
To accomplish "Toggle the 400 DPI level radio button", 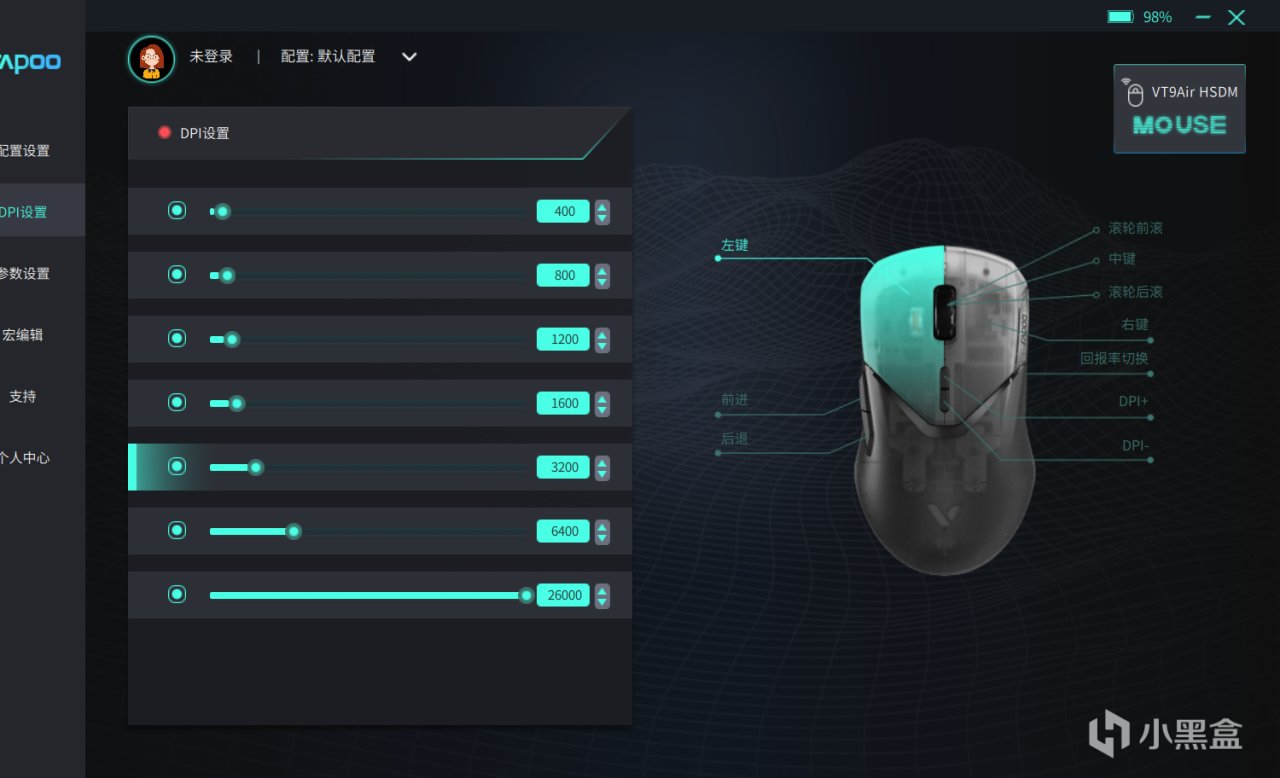I will pyautogui.click(x=177, y=210).
